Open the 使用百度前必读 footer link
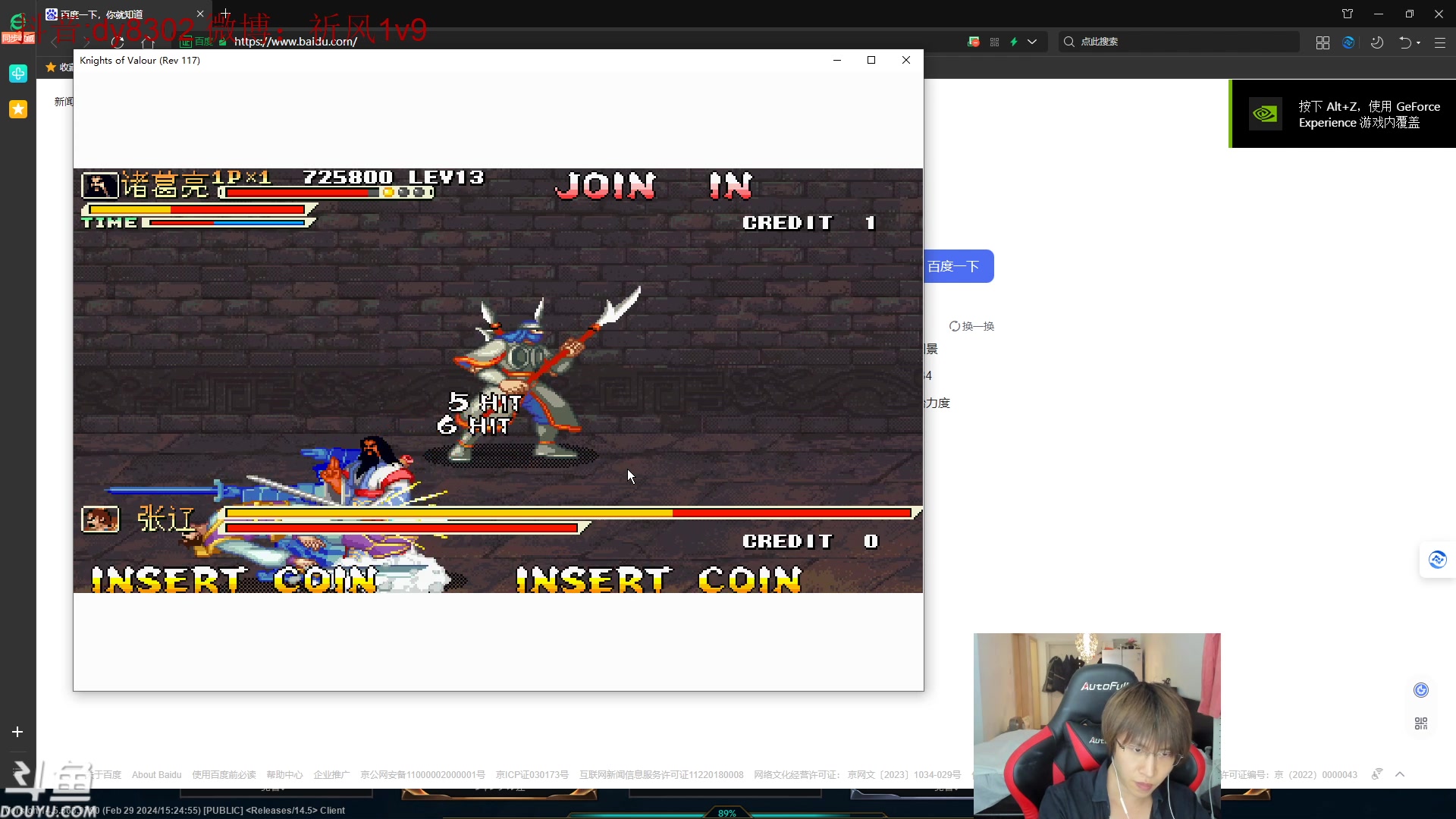Viewport: 1456px width, 819px height. [224, 775]
